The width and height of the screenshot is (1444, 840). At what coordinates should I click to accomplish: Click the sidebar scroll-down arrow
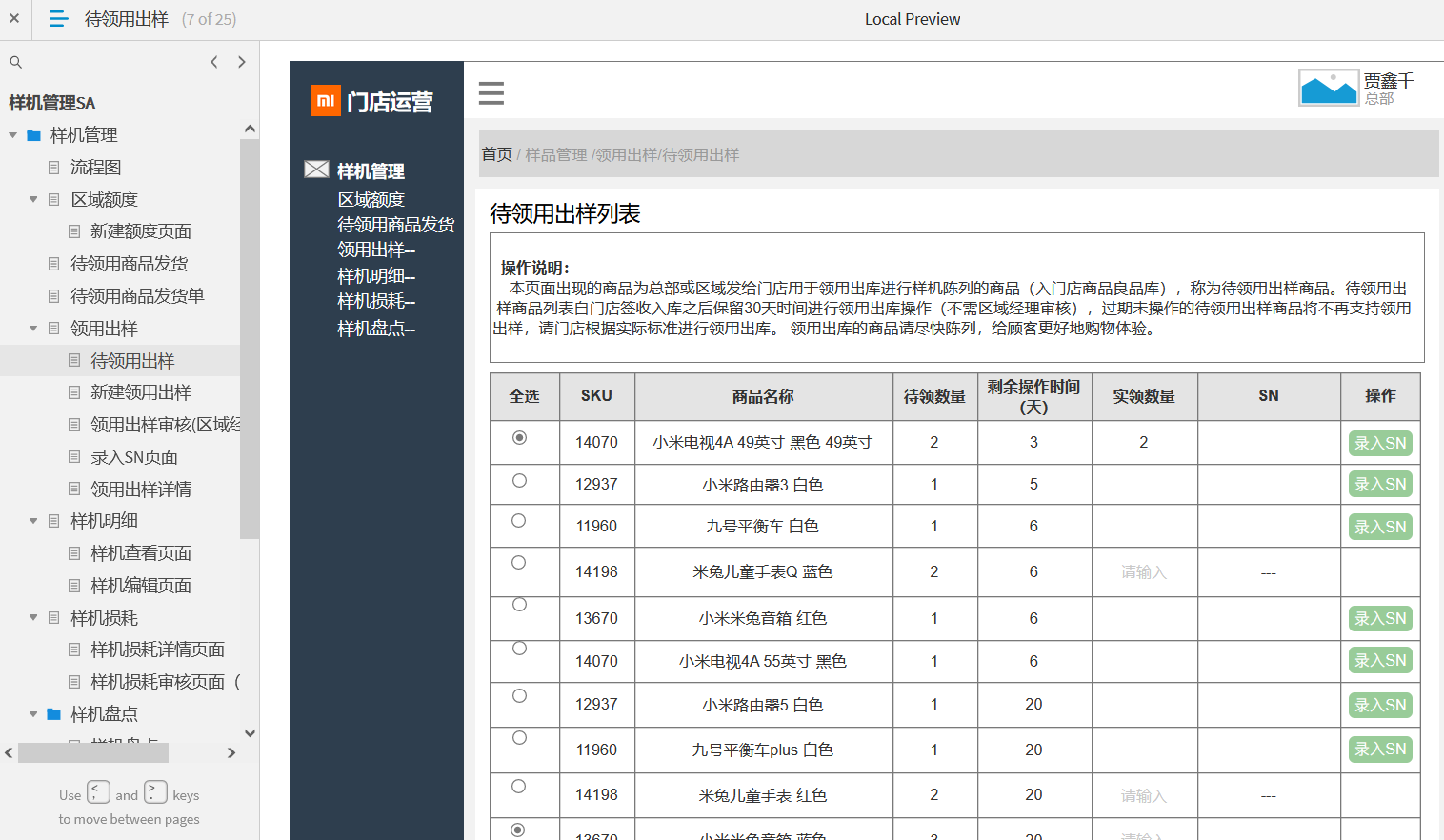click(250, 733)
